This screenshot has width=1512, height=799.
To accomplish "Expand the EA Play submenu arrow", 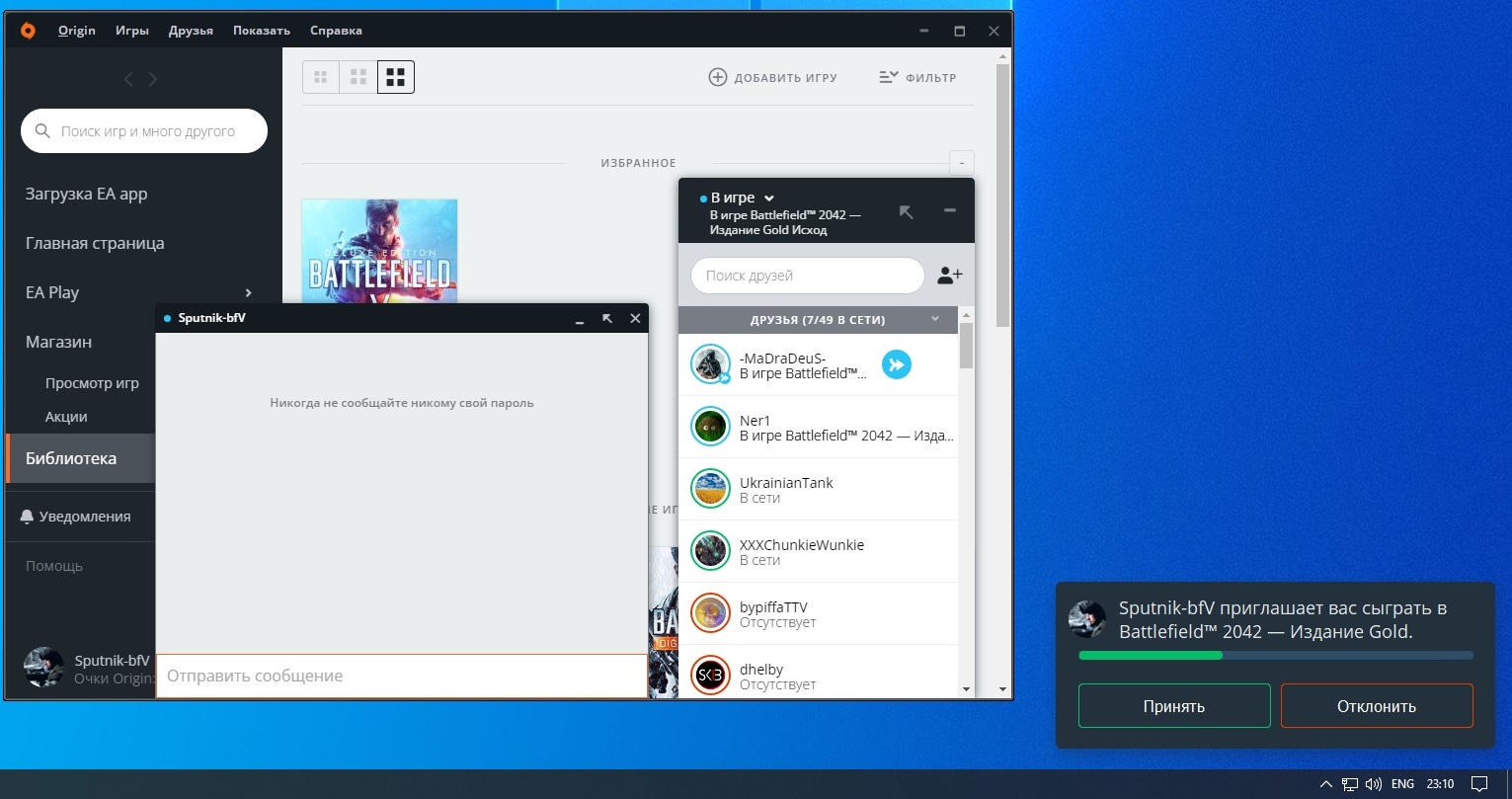I will pyautogui.click(x=248, y=292).
